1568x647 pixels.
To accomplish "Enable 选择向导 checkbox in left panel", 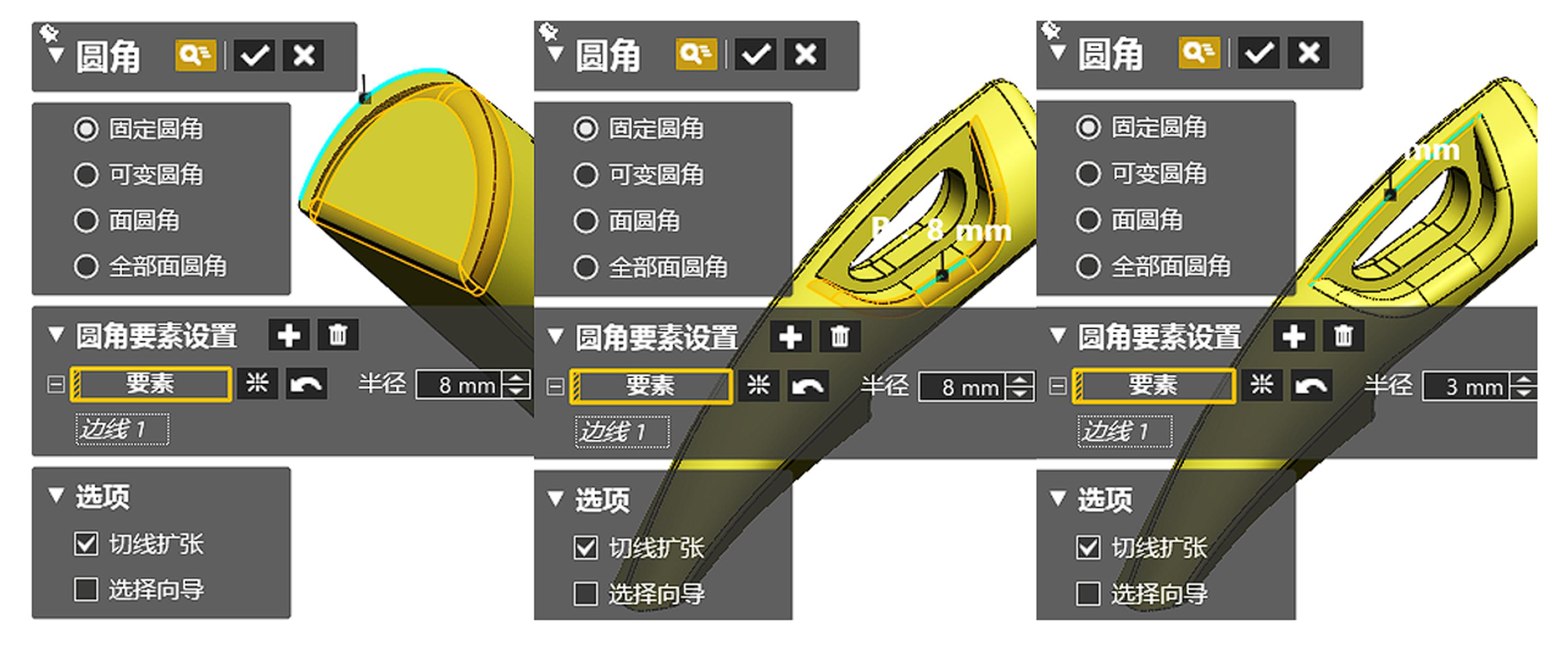I will [x=86, y=589].
